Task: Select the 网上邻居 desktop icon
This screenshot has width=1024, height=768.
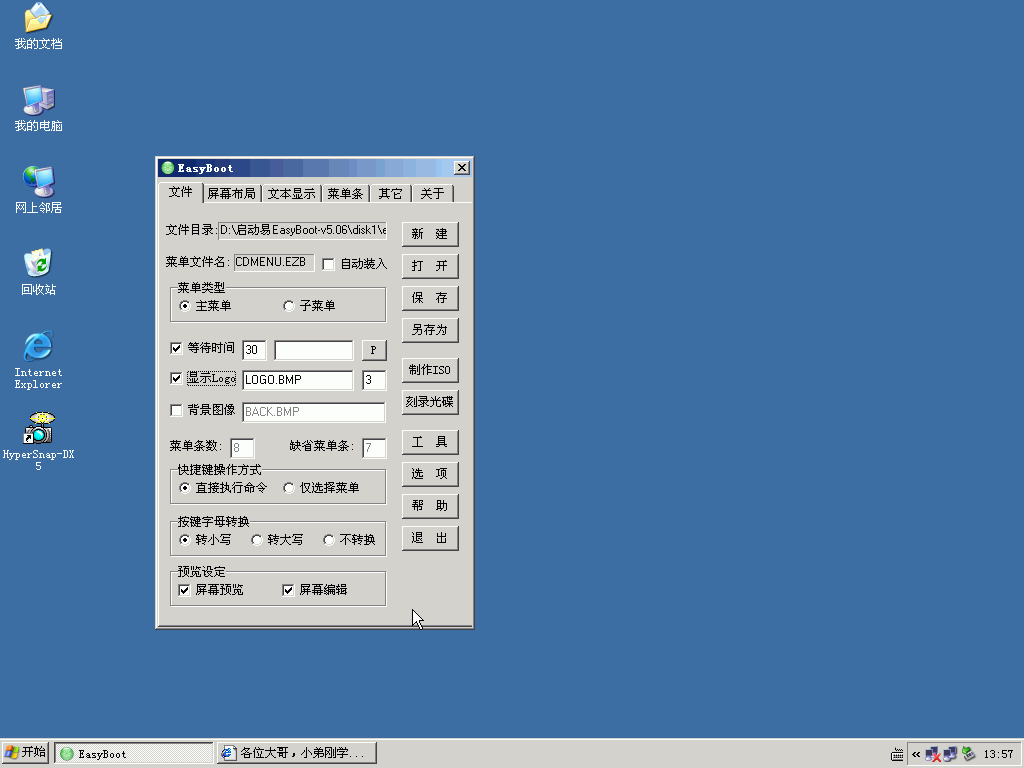Action: point(38,190)
